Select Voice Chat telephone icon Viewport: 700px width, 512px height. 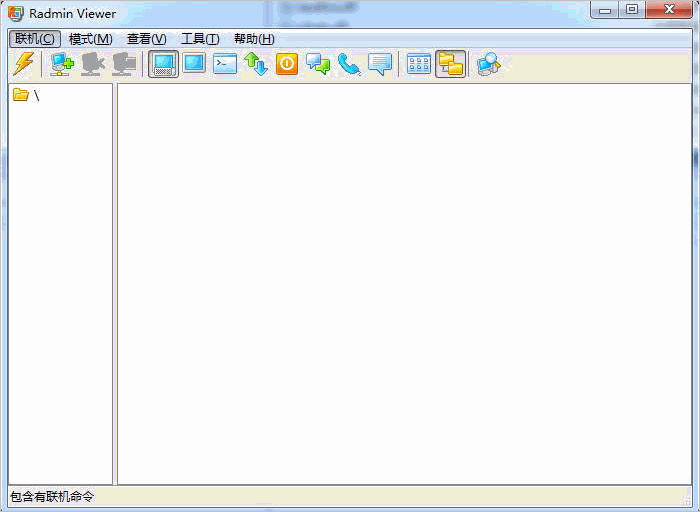(x=349, y=64)
